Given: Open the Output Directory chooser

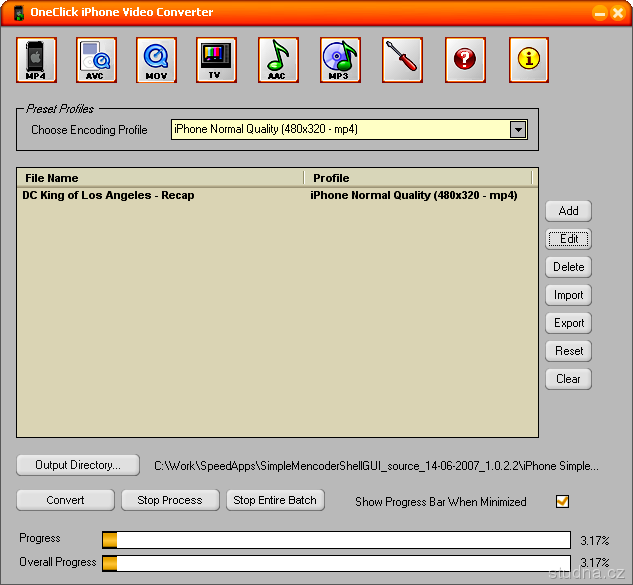Looking at the screenshot, I should coord(78,465).
